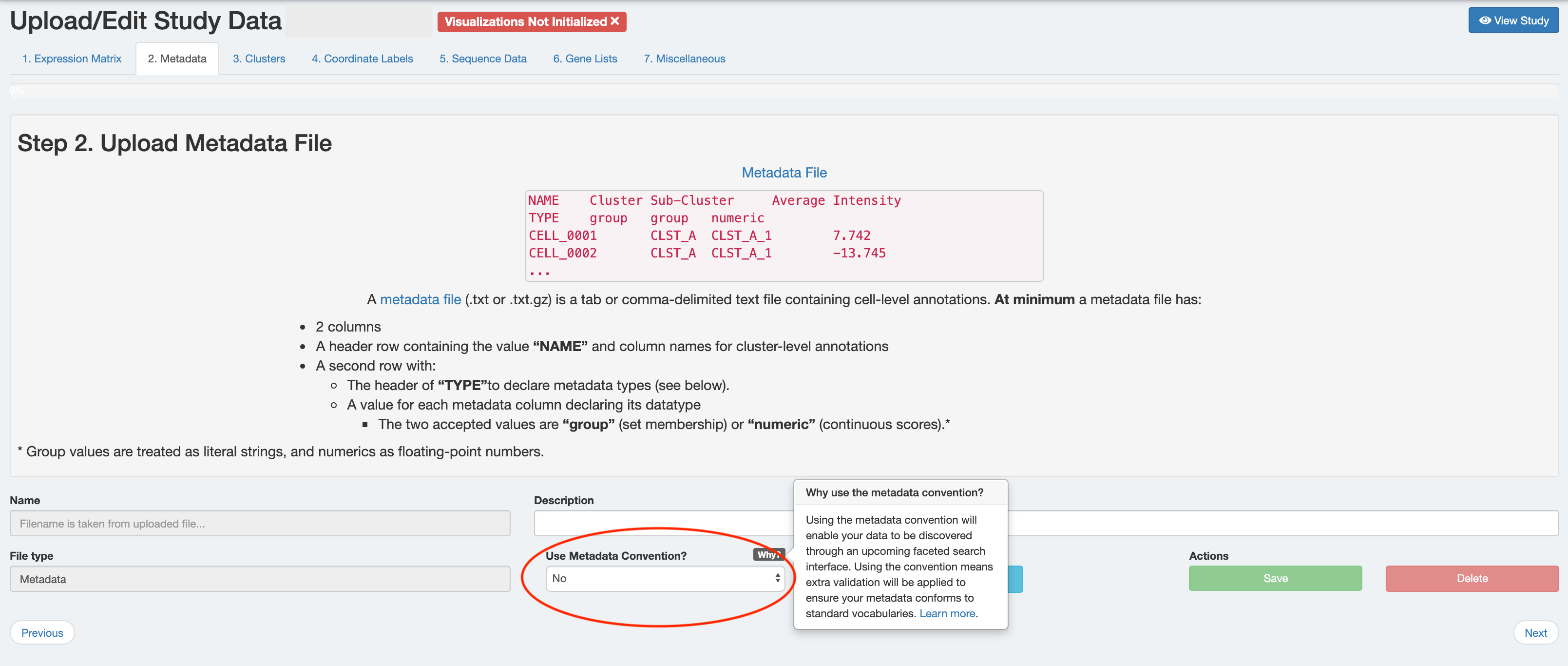This screenshot has width=1568, height=666.
Task: Select the Miscellaneous tab
Action: (684, 59)
